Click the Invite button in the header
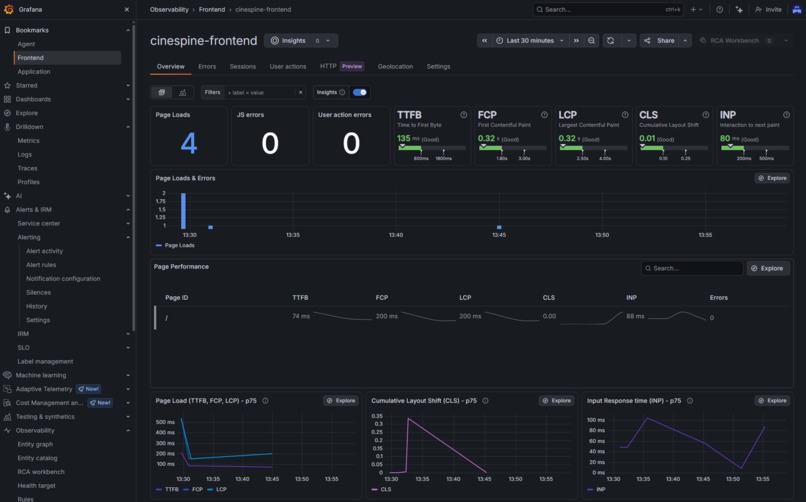The height and width of the screenshot is (502, 806). pyautogui.click(x=768, y=9)
